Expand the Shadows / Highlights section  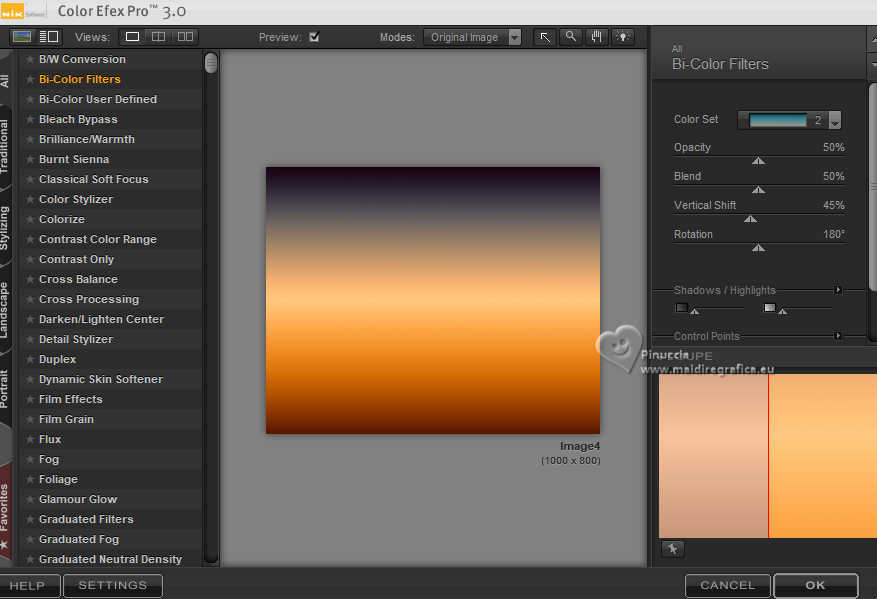pyautogui.click(x=838, y=290)
